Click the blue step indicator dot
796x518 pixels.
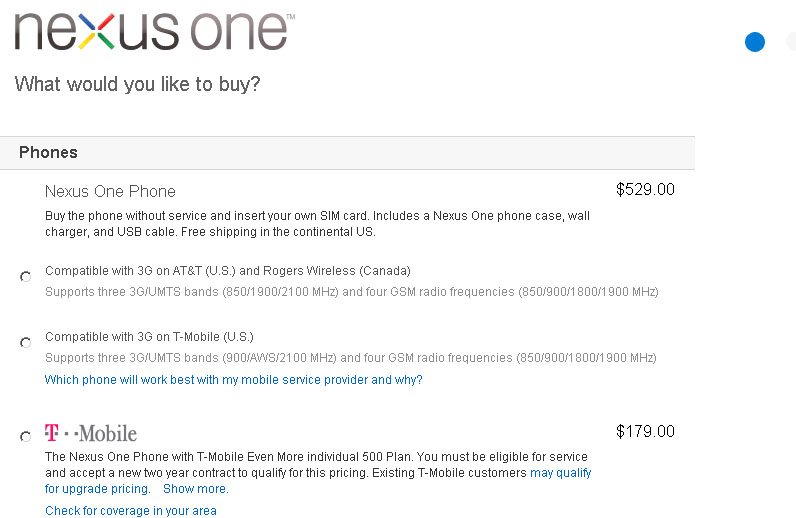(x=754, y=42)
